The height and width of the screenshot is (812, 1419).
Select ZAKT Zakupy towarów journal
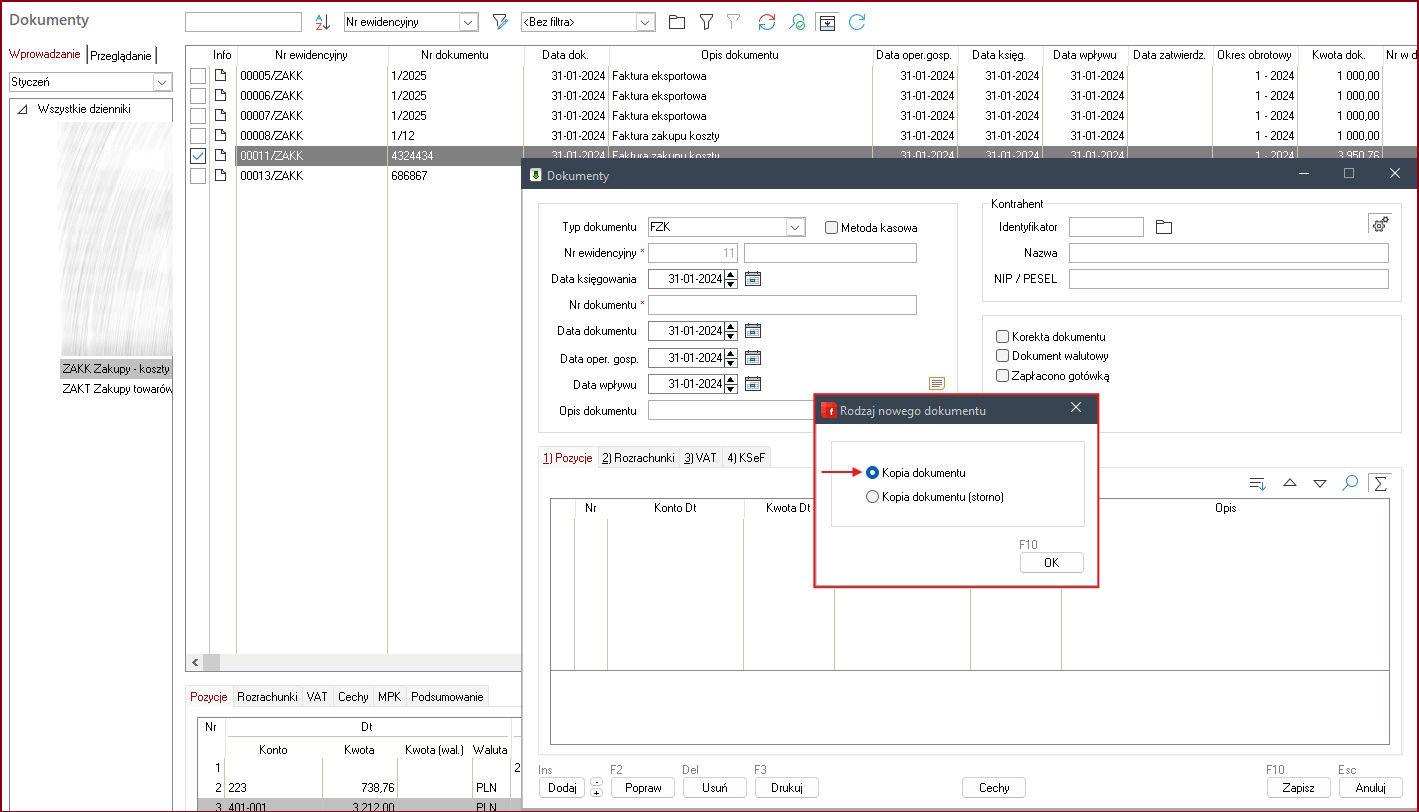point(117,389)
